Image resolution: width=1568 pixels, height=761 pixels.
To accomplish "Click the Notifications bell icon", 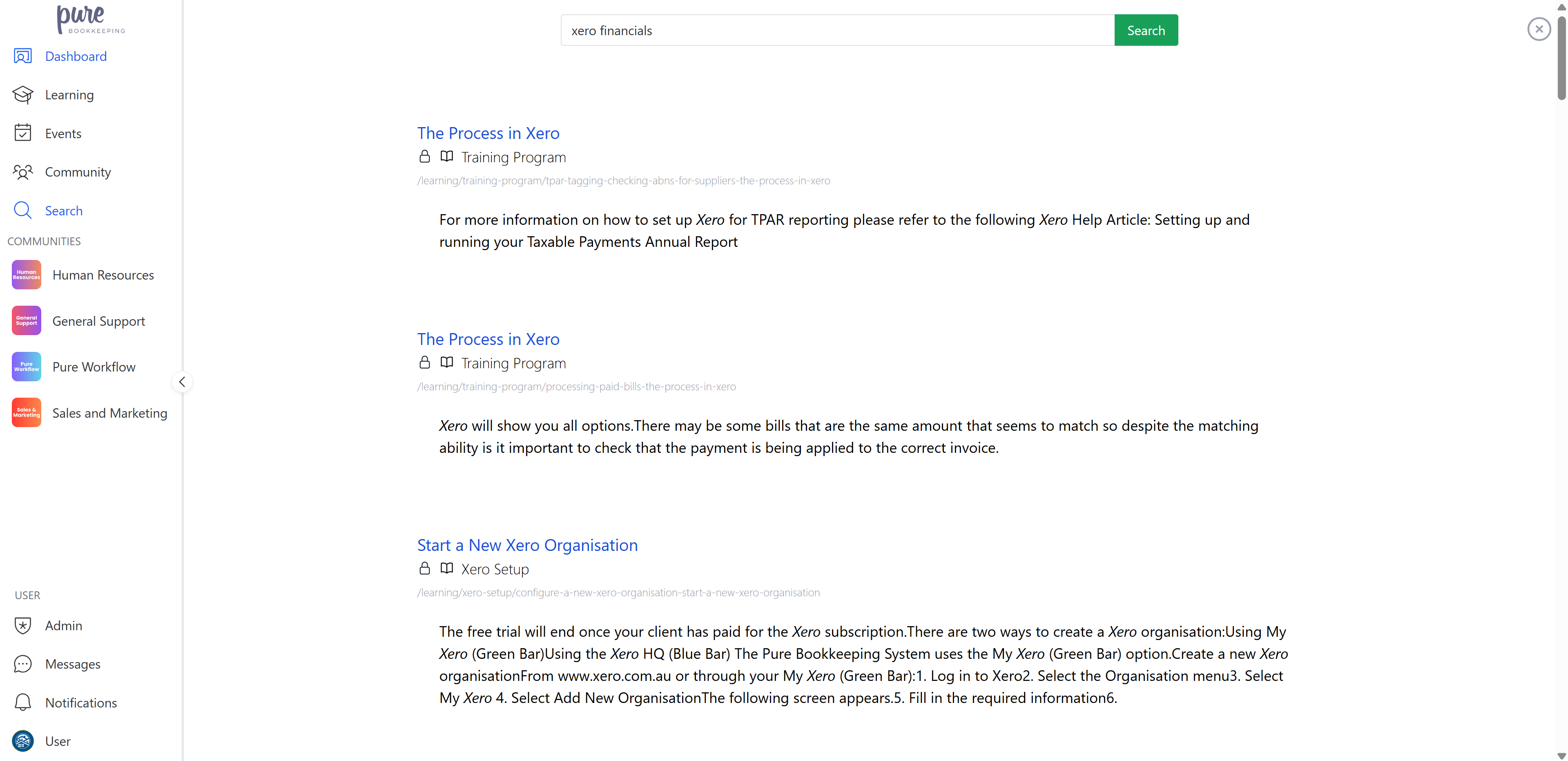I will [22, 703].
